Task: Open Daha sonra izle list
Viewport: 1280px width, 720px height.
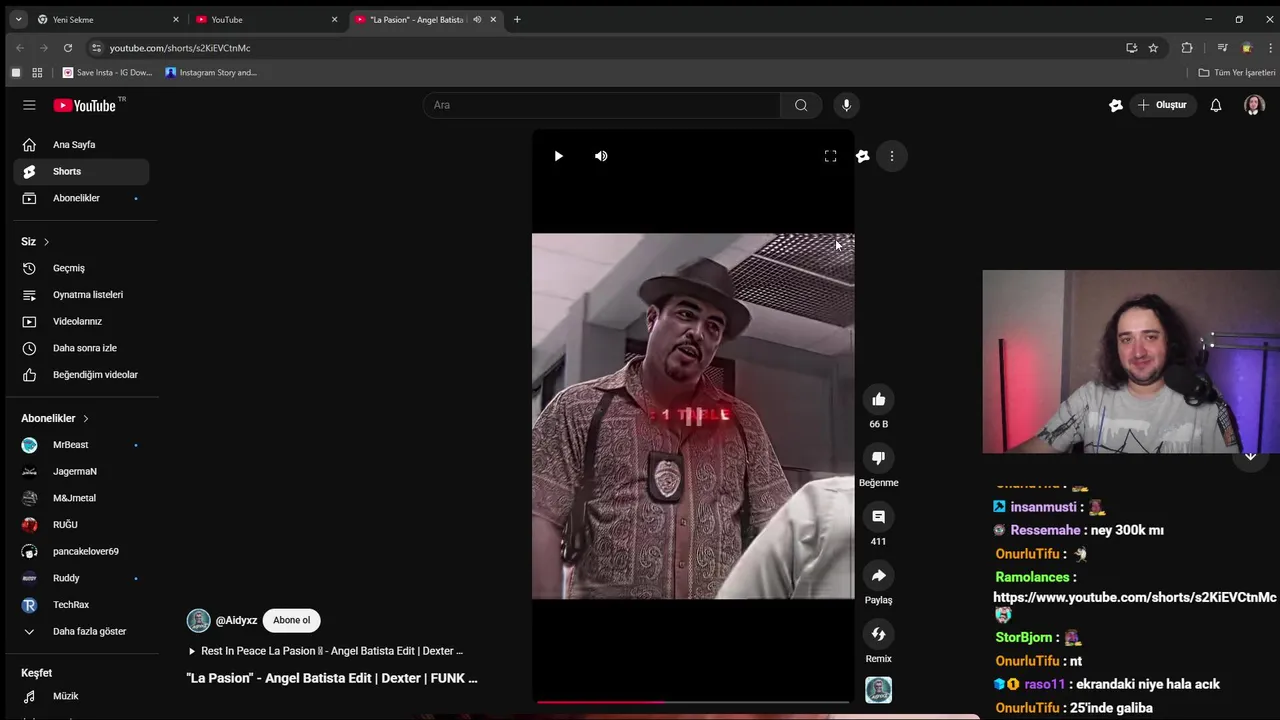Action: (x=82, y=348)
